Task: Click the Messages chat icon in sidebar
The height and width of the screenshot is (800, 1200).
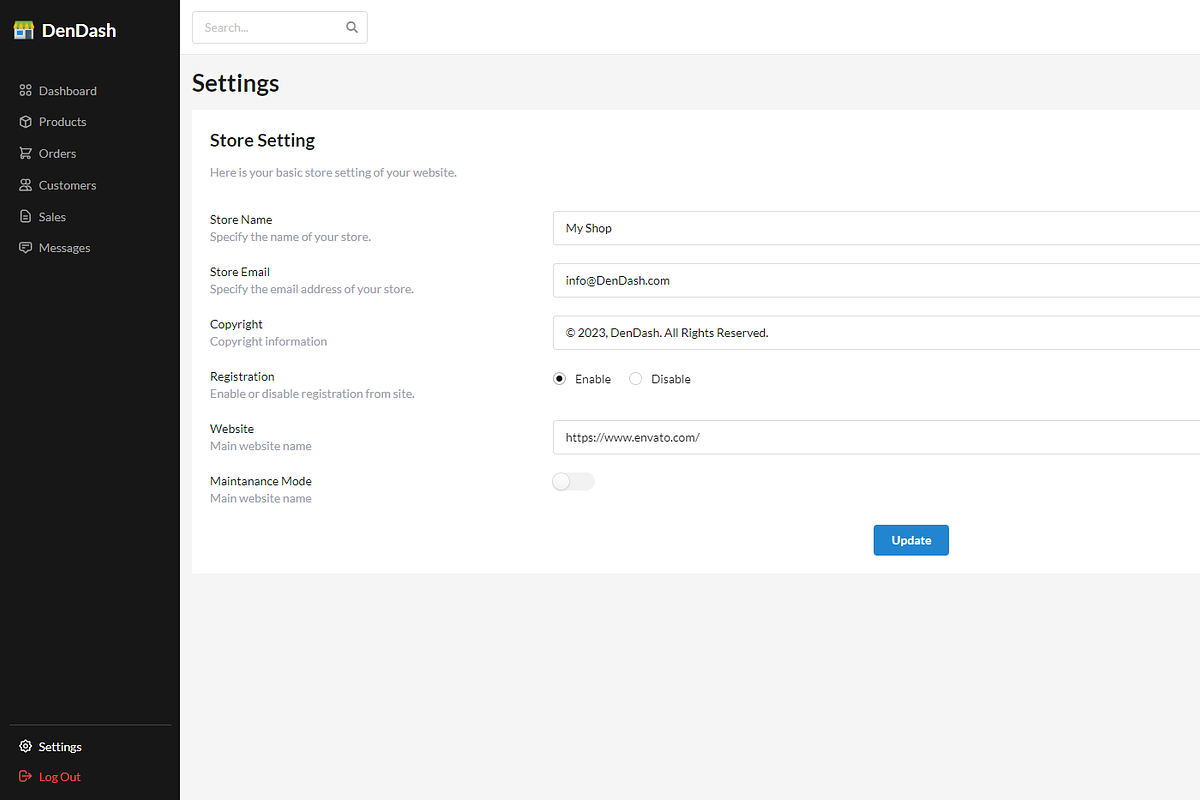Action: tap(26, 248)
